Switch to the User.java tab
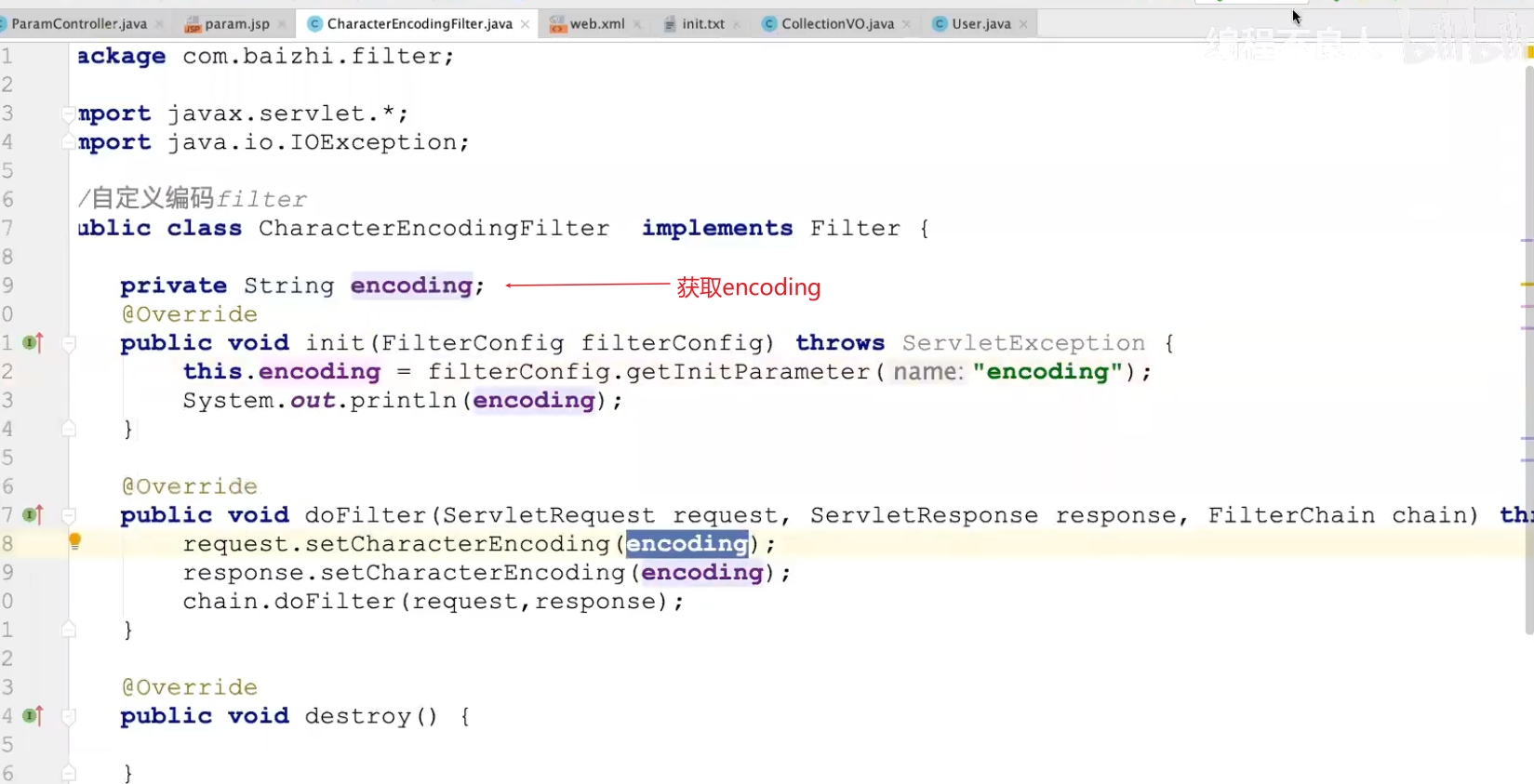The height and width of the screenshot is (784, 1534). 980,24
